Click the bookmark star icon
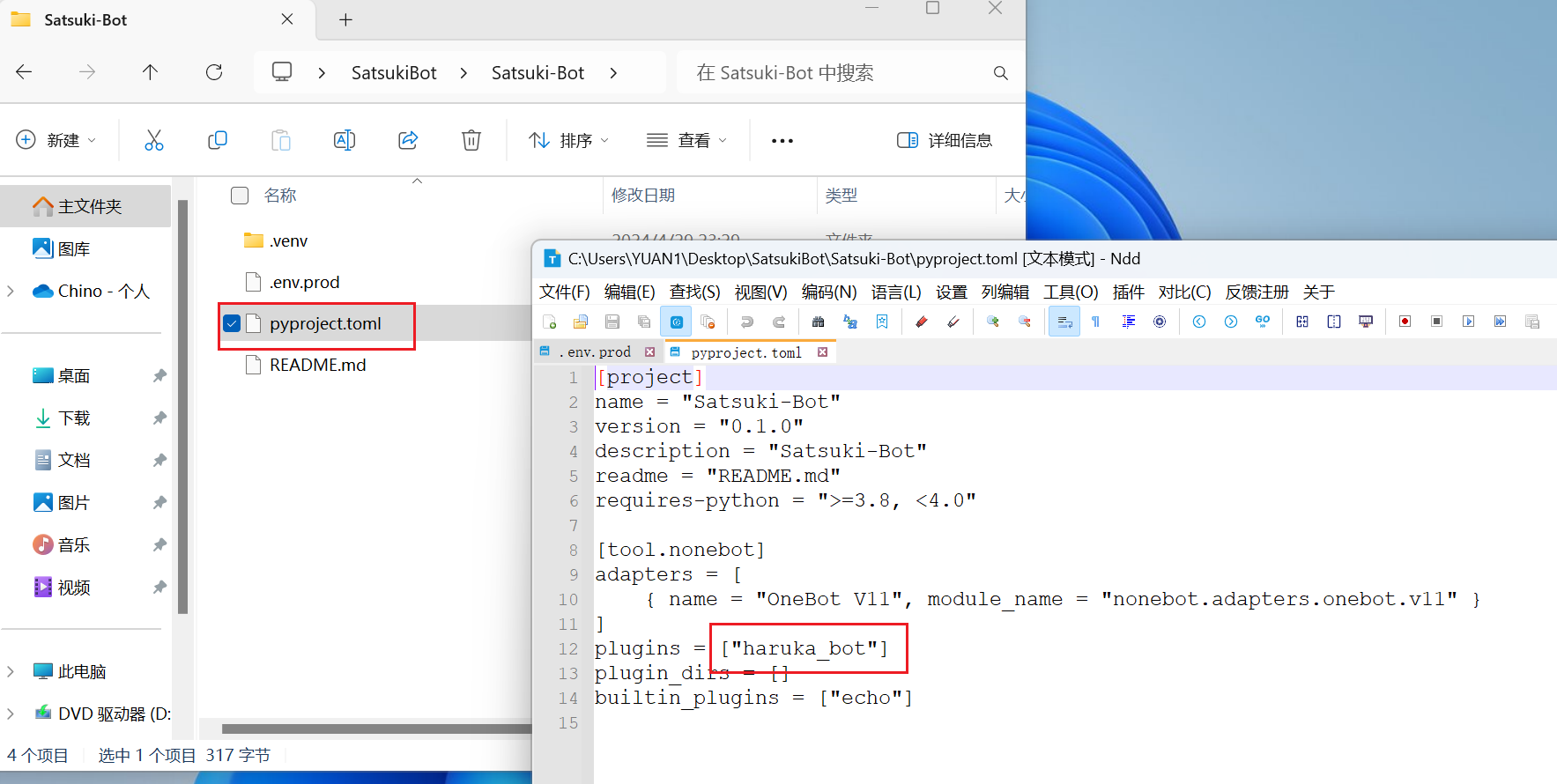This screenshot has height=784, width=1557. point(882,322)
